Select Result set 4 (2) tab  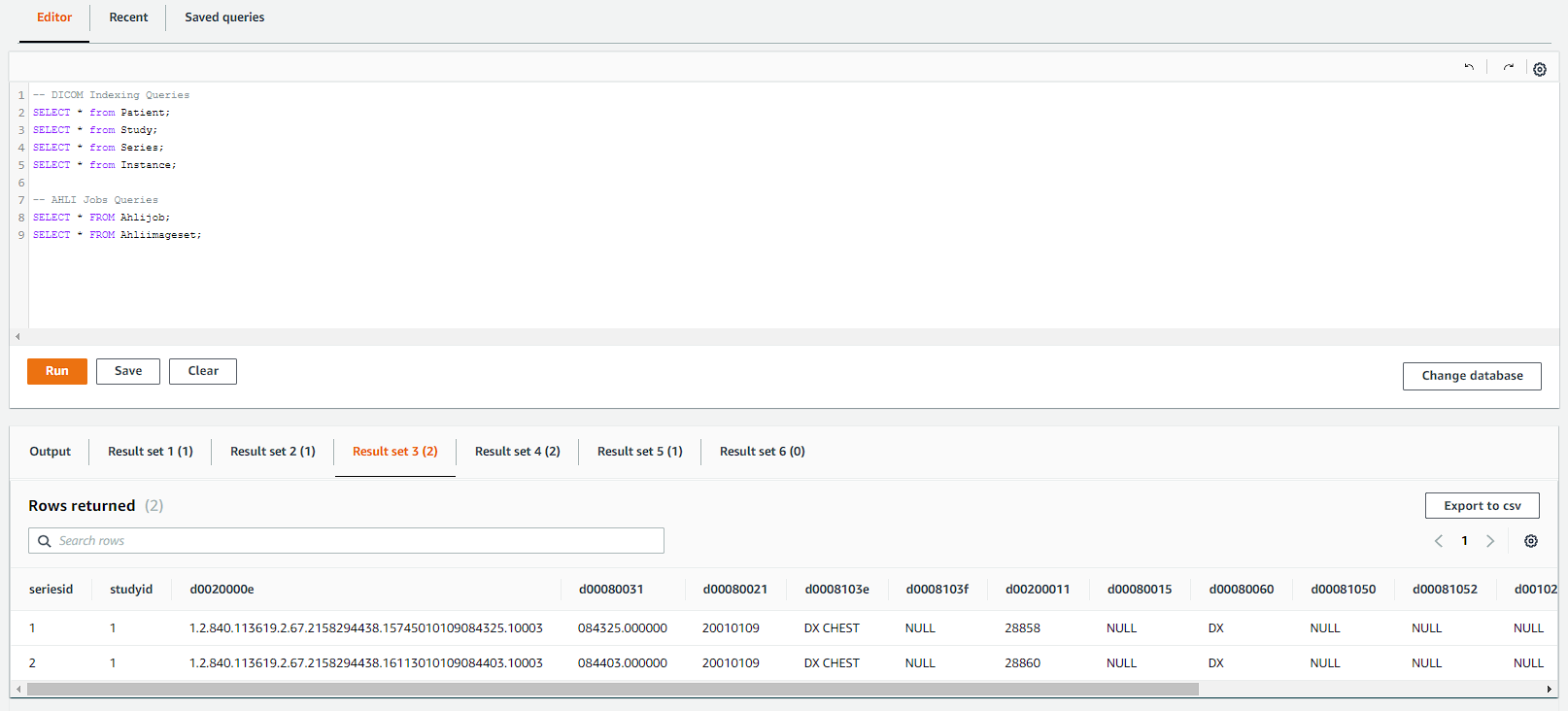tap(518, 452)
